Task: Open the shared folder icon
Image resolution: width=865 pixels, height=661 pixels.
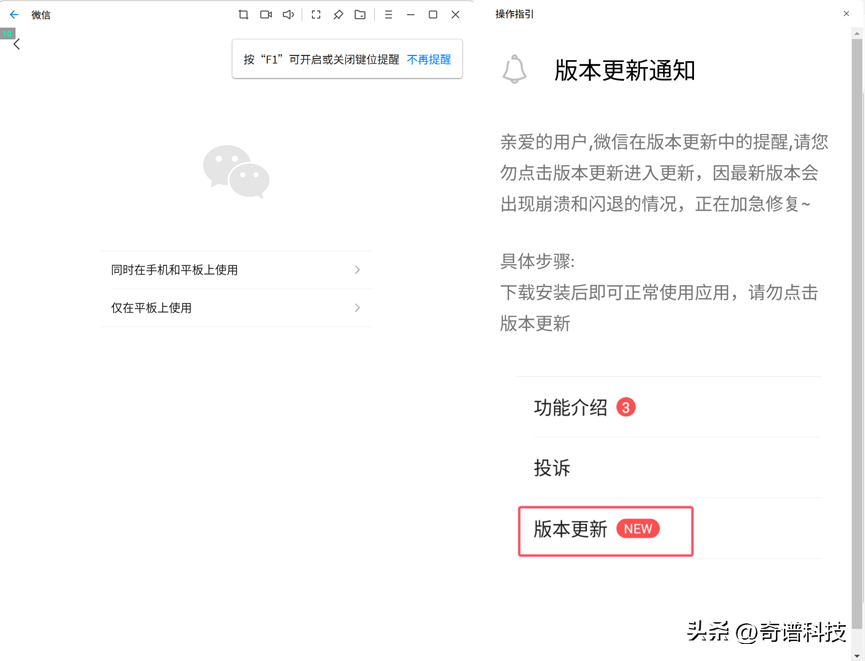Action: coord(360,15)
